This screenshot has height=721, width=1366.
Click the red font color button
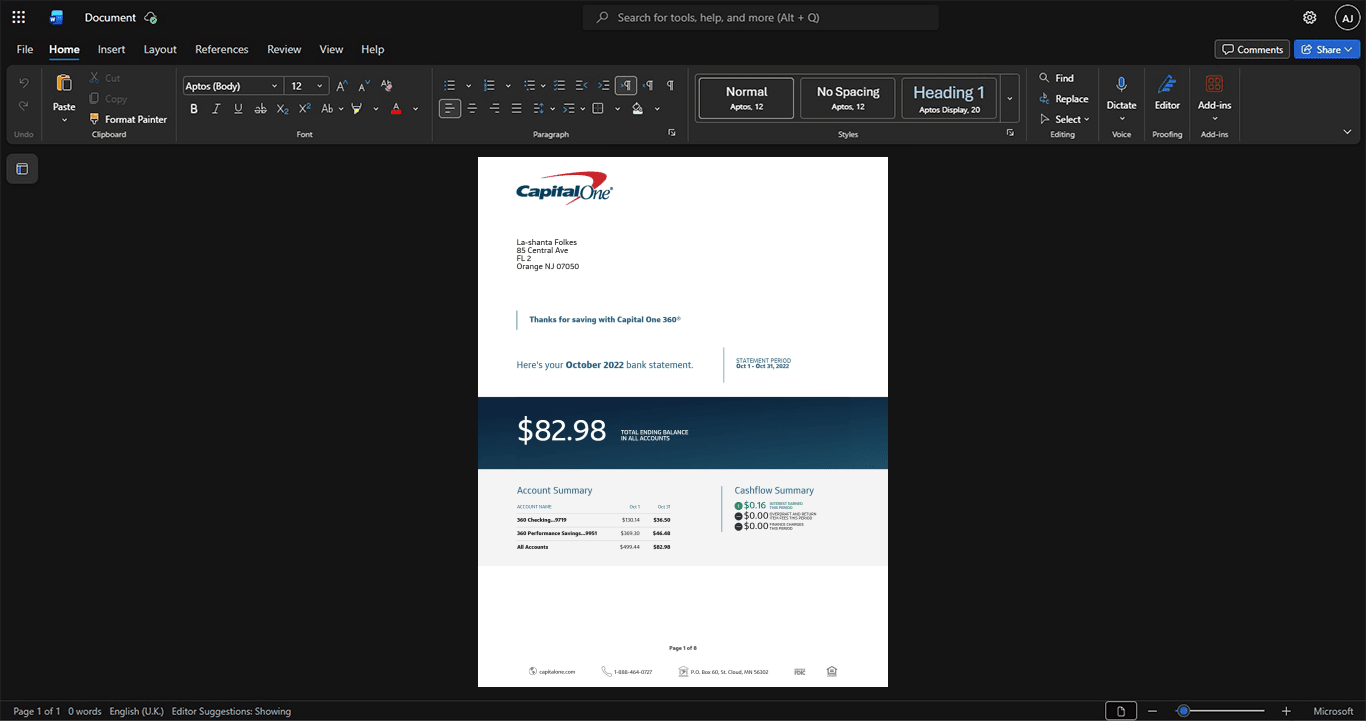(x=396, y=109)
